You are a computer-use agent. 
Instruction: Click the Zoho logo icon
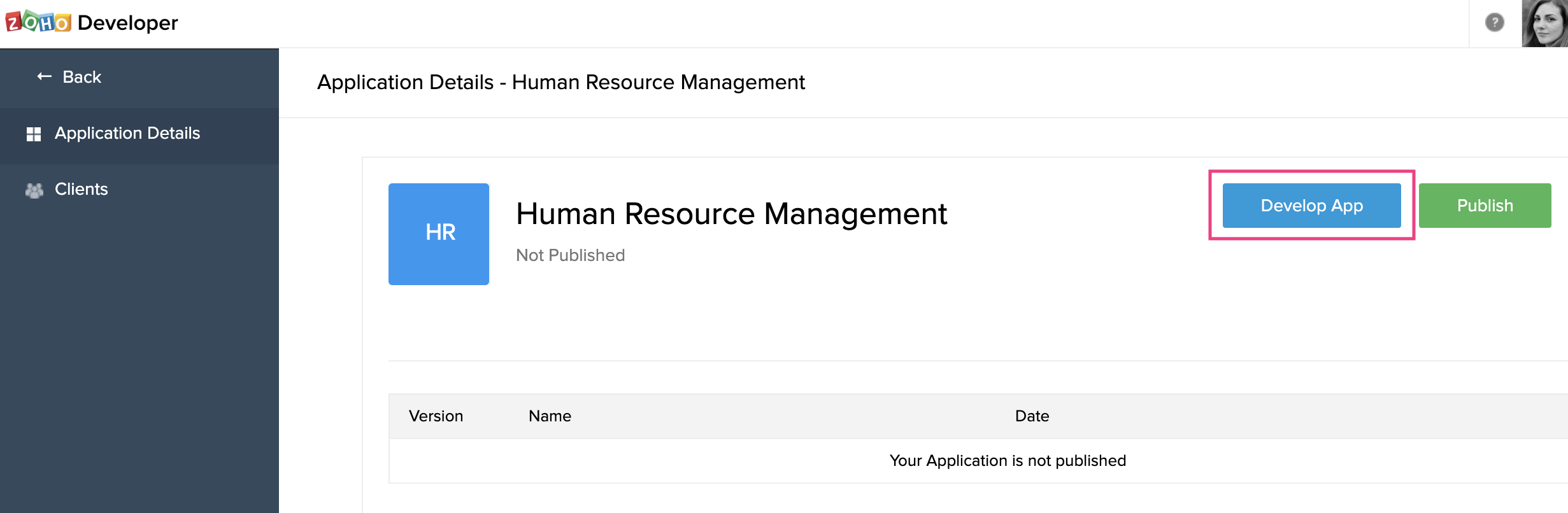tap(38, 22)
